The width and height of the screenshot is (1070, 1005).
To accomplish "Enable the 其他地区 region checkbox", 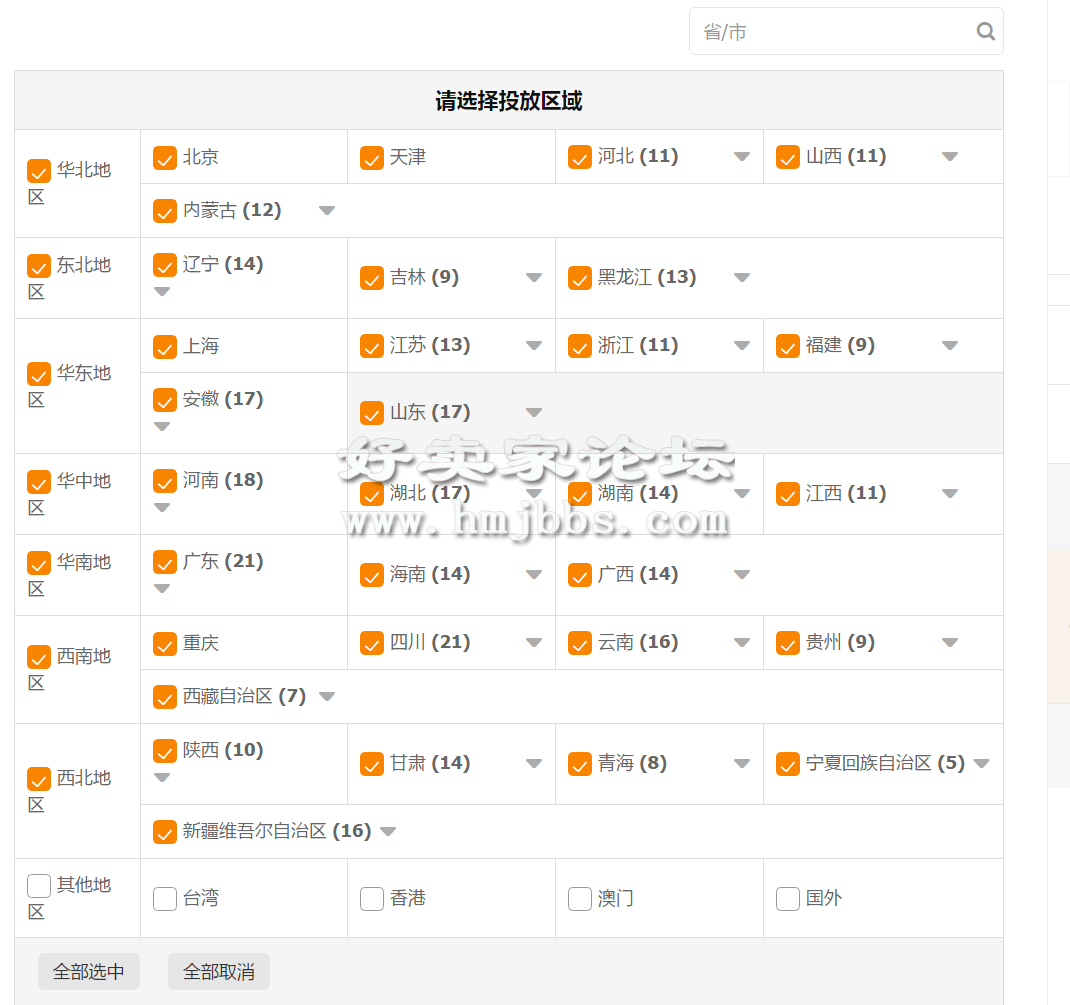I will point(39,886).
